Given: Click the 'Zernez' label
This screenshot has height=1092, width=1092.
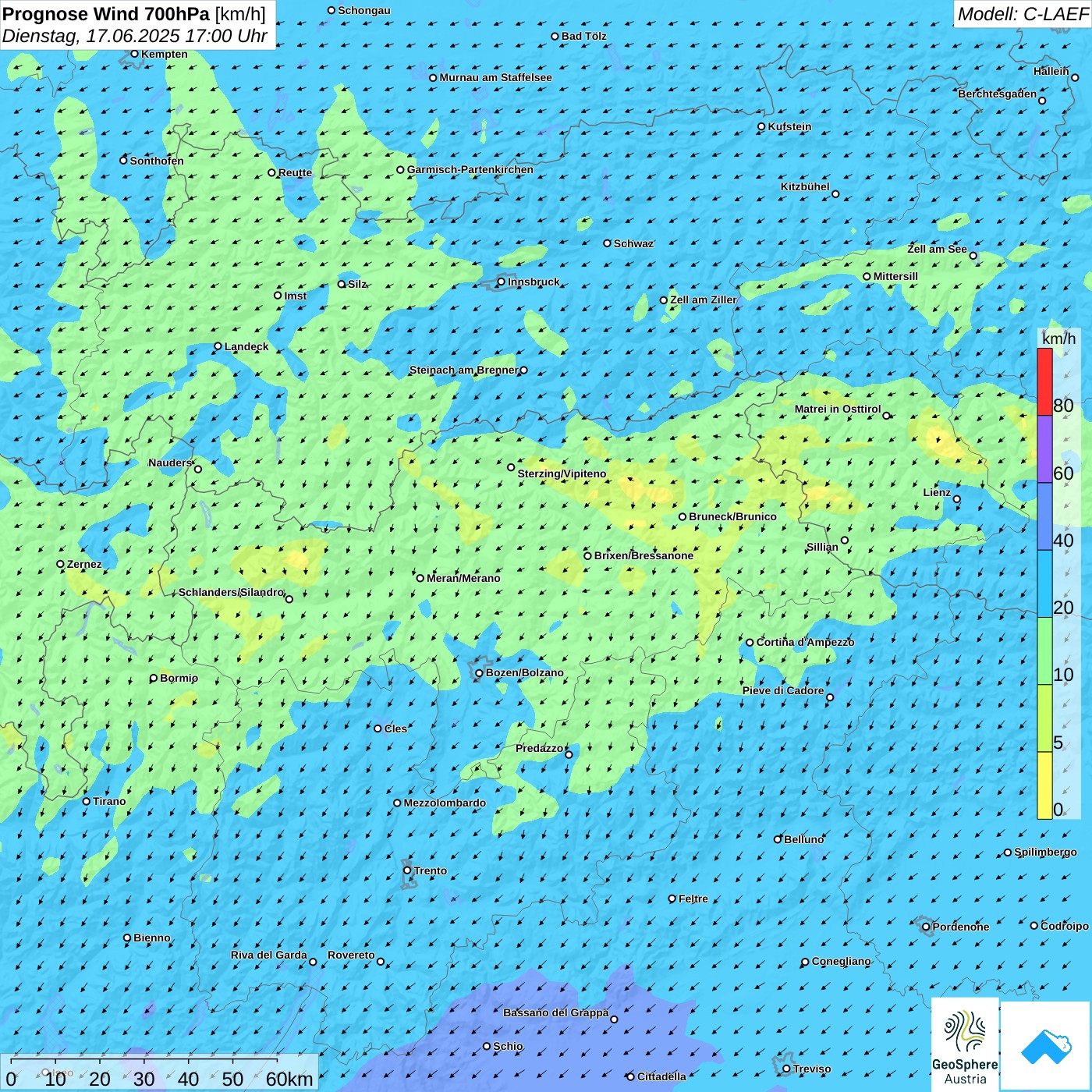Looking at the screenshot, I should coord(84,564).
